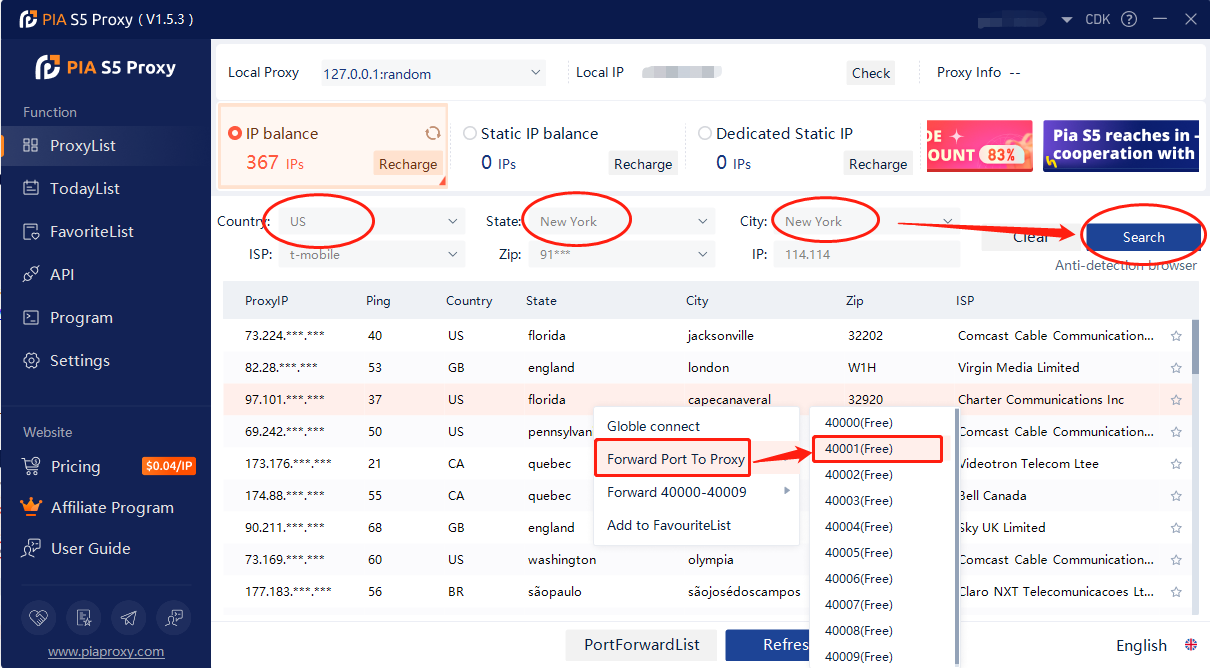
Task: Click the CDK link in title bar
Action: 1097,19
